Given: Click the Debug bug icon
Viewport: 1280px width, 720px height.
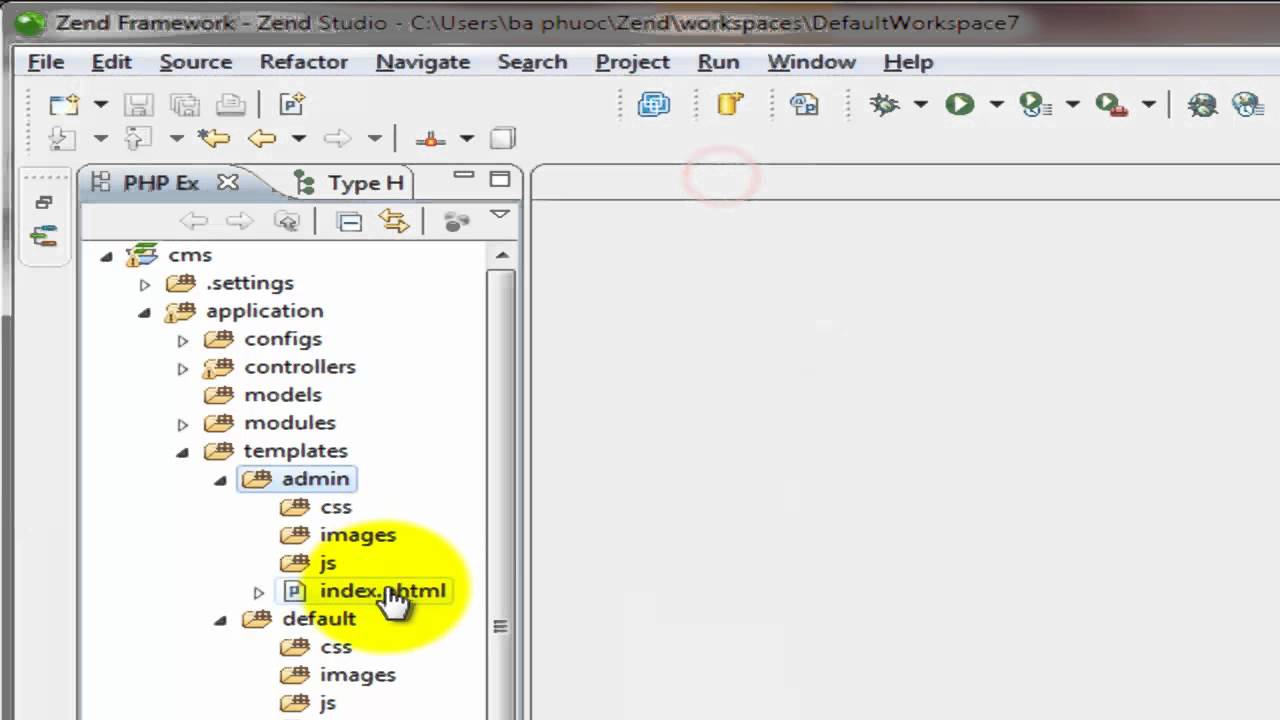Looking at the screenshot, I should pyautogui.click(x=885, y=104).
